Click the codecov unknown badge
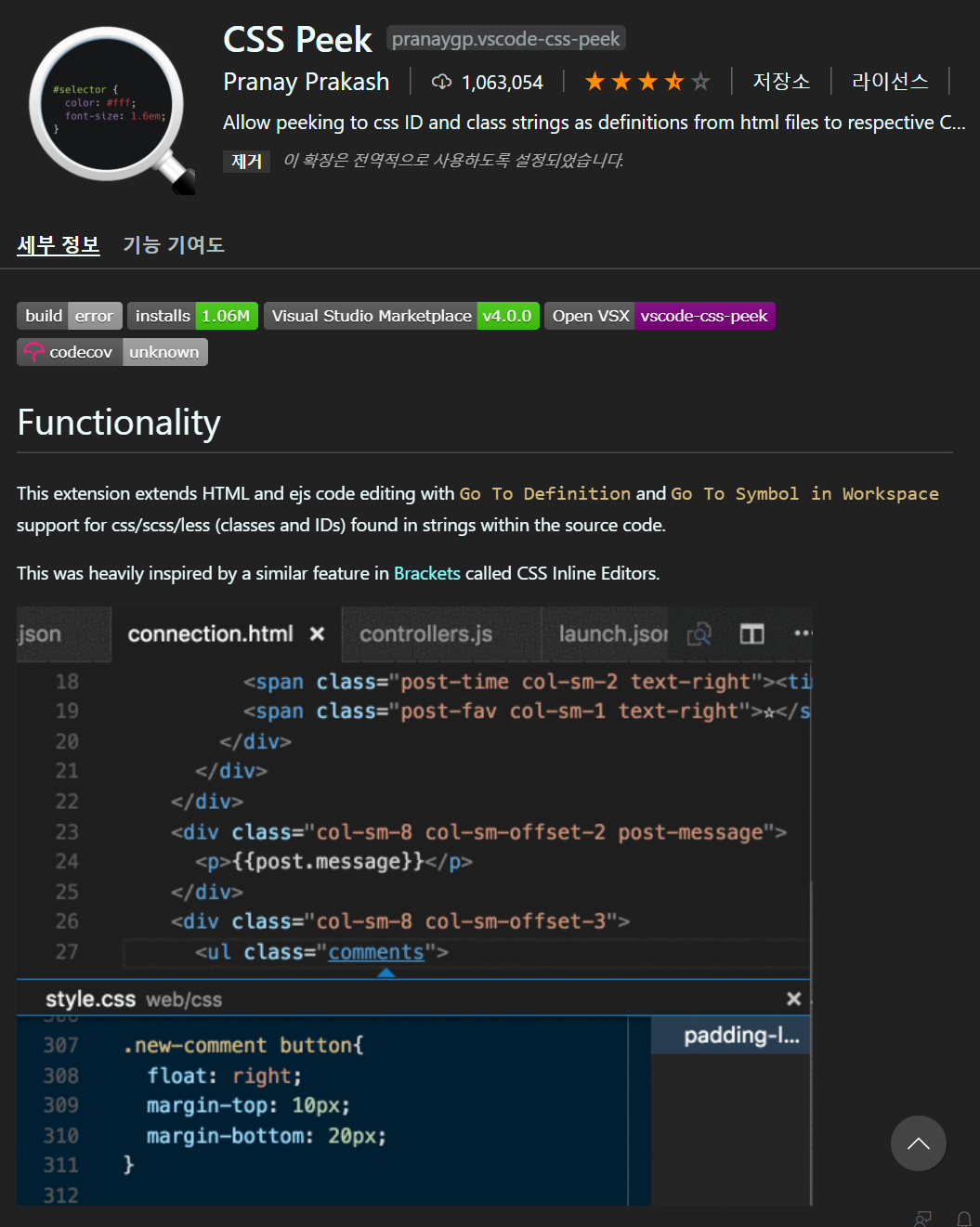980x1227 pixels. point(112,352)
